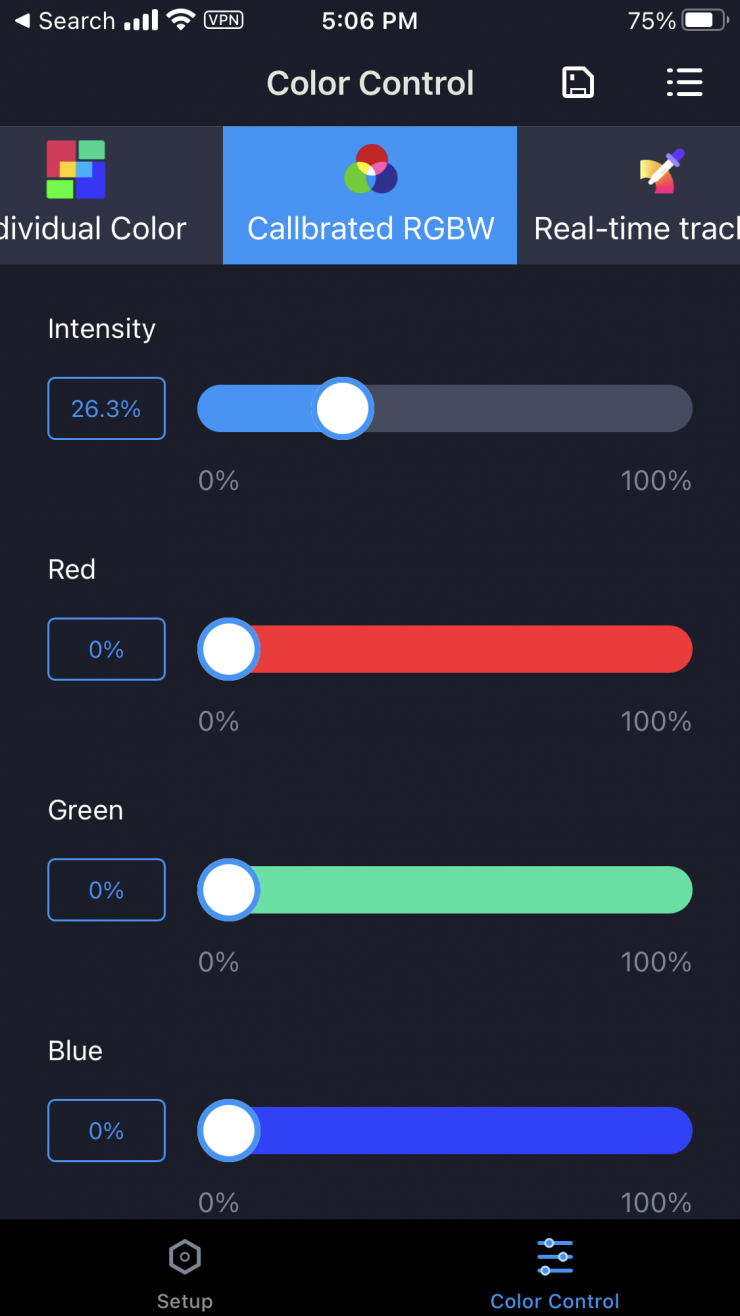Click the Intensity slider handle
This screenshot has height=1316, width=740.
[343, 409]
